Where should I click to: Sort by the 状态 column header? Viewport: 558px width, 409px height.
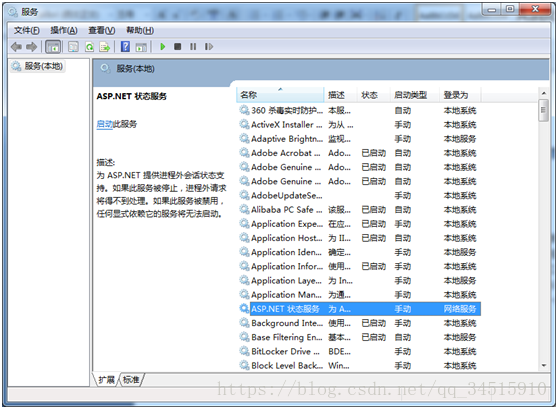pos(374,95)
